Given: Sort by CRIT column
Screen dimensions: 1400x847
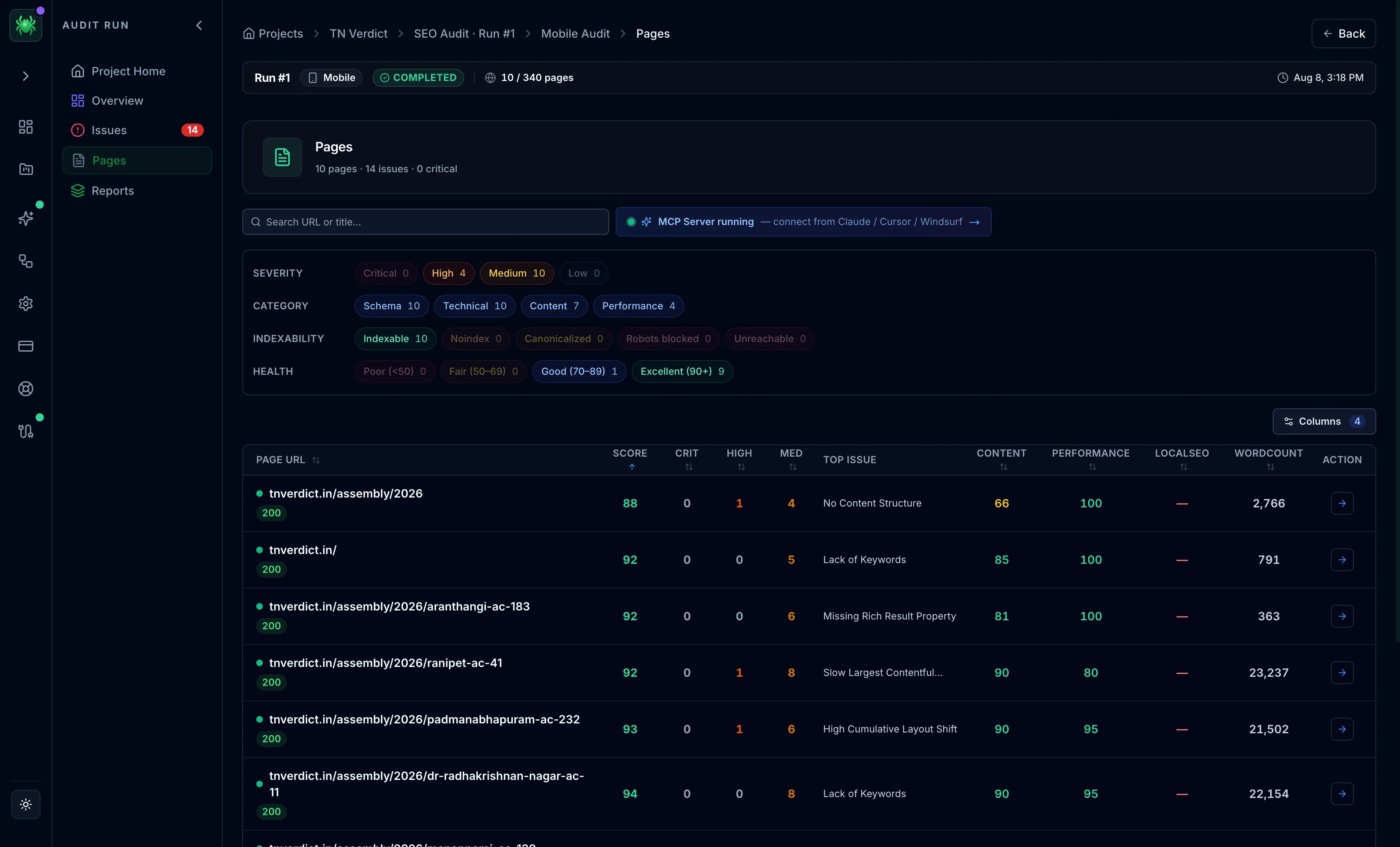Looking at the screenshot, I should point(687,460).
